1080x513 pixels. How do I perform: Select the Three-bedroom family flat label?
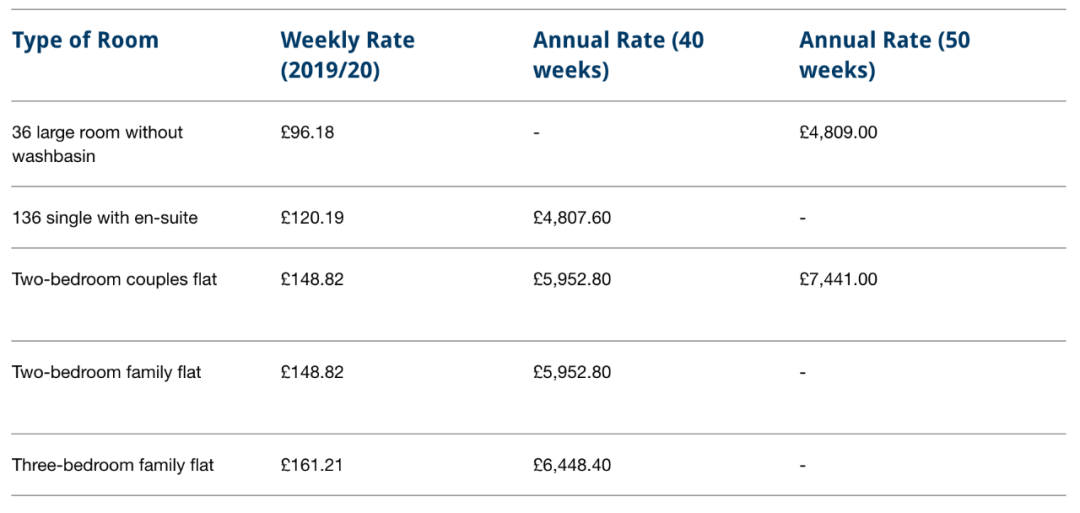(x=113, y=465)
